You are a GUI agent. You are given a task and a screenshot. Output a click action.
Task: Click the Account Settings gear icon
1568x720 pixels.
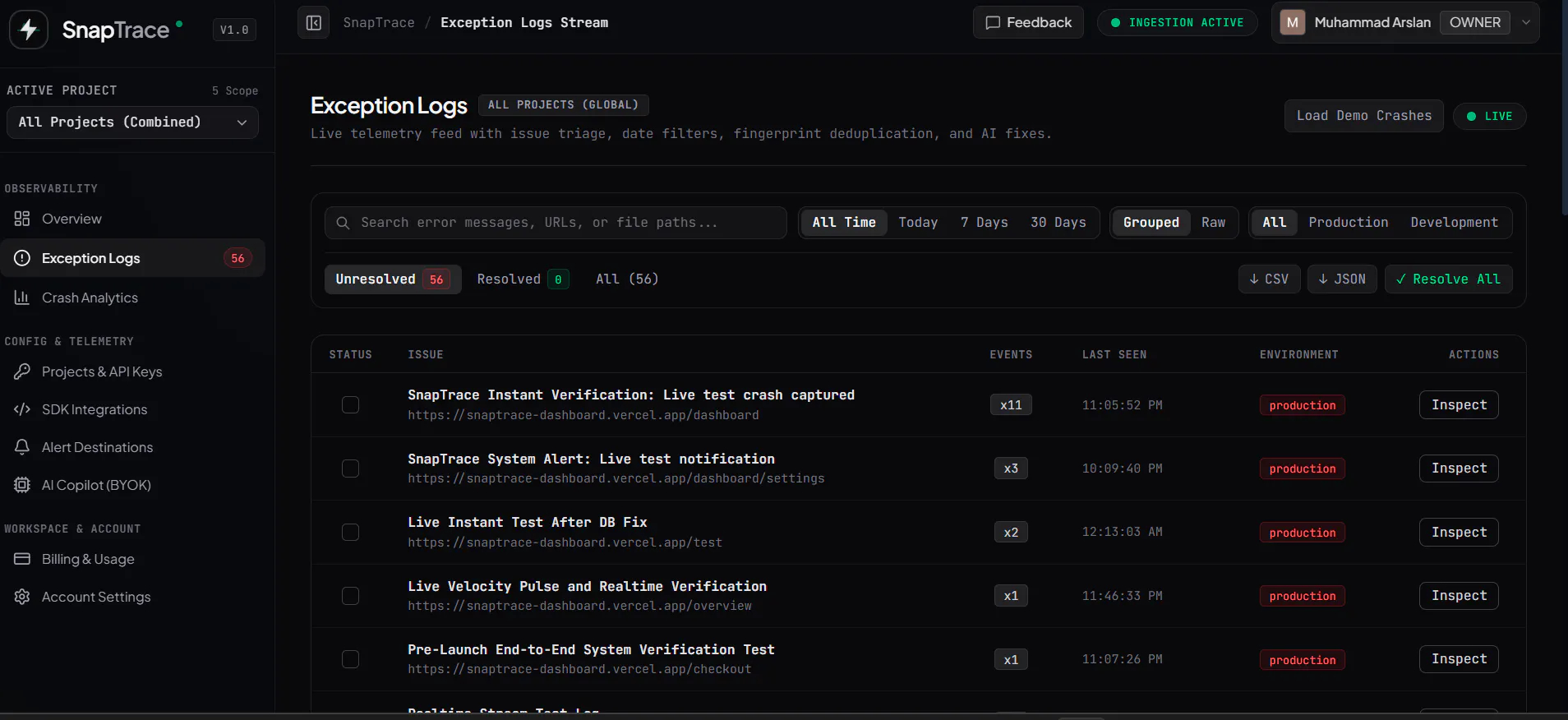(x=22, y=597)
